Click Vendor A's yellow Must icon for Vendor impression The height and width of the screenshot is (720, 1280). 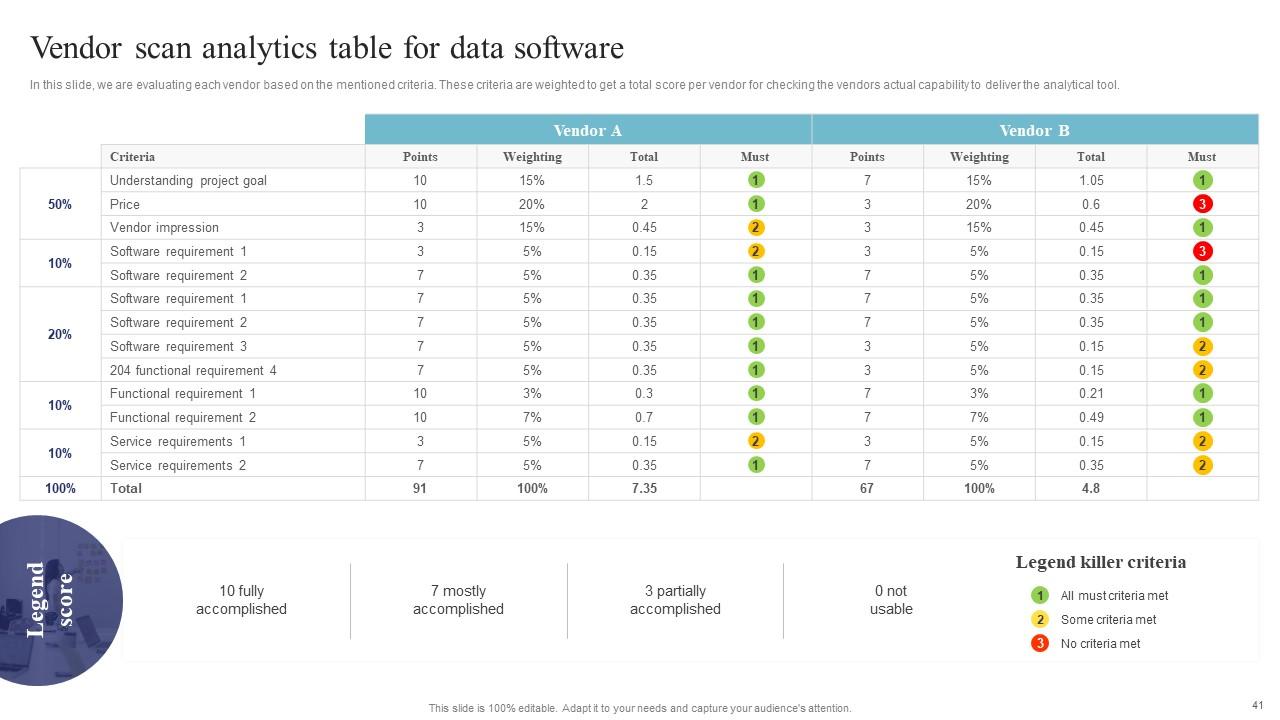pyautogui.click(x=756, y=228)
